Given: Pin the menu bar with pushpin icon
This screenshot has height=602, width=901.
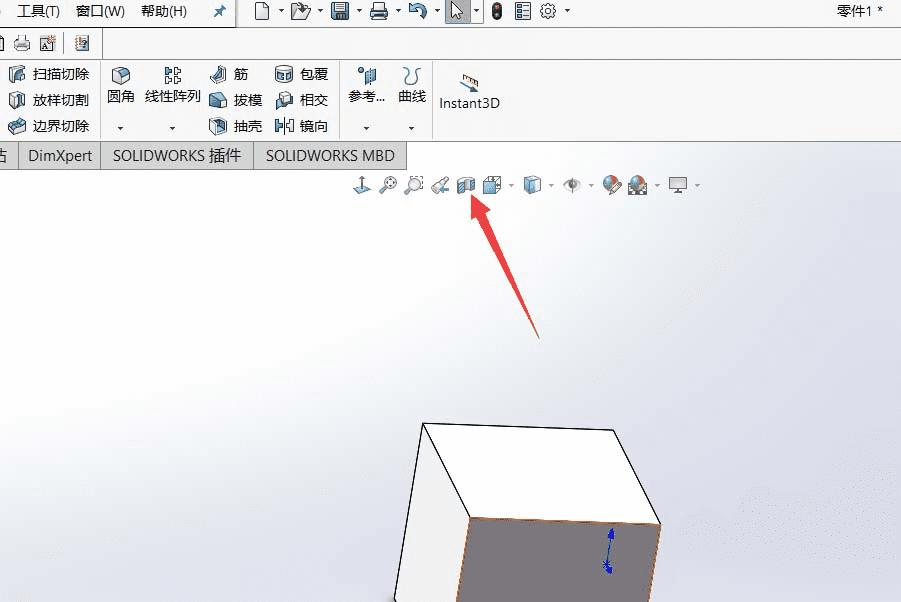Looking at the screenshot, I should point(220,11).
